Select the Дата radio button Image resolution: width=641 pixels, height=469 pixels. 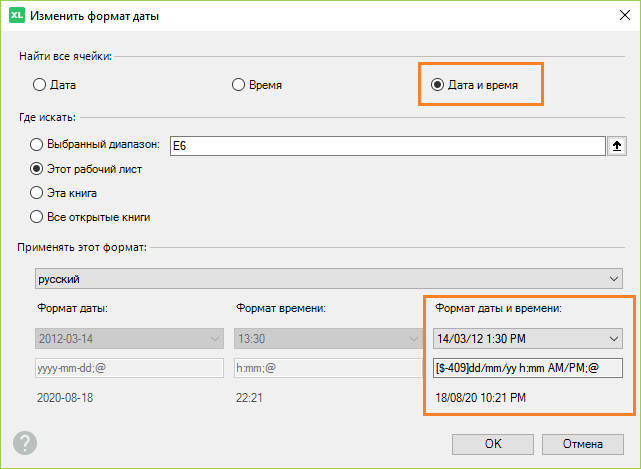[39, 85]
